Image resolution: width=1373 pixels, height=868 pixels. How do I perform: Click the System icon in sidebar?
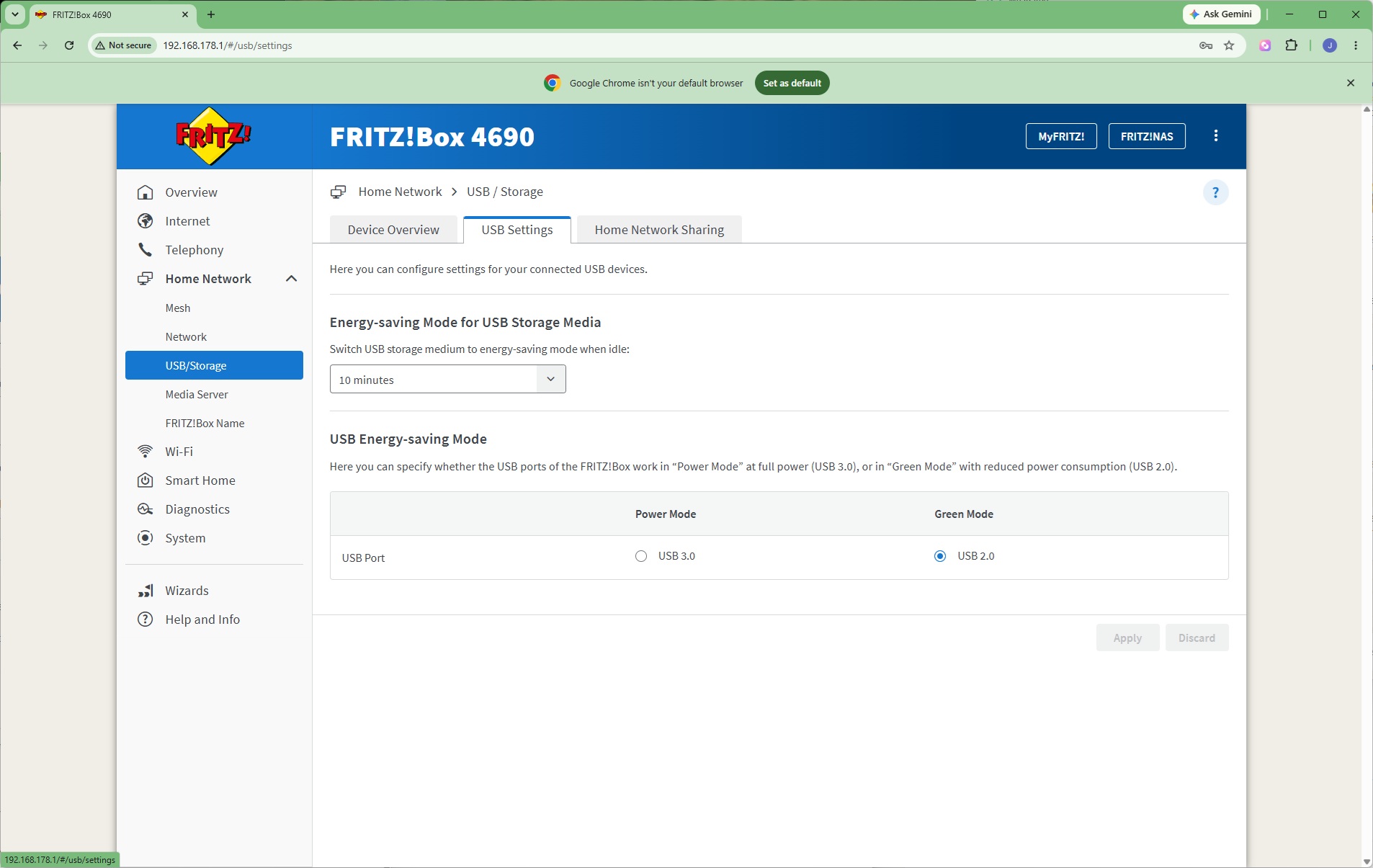click(x=146, y=538)
